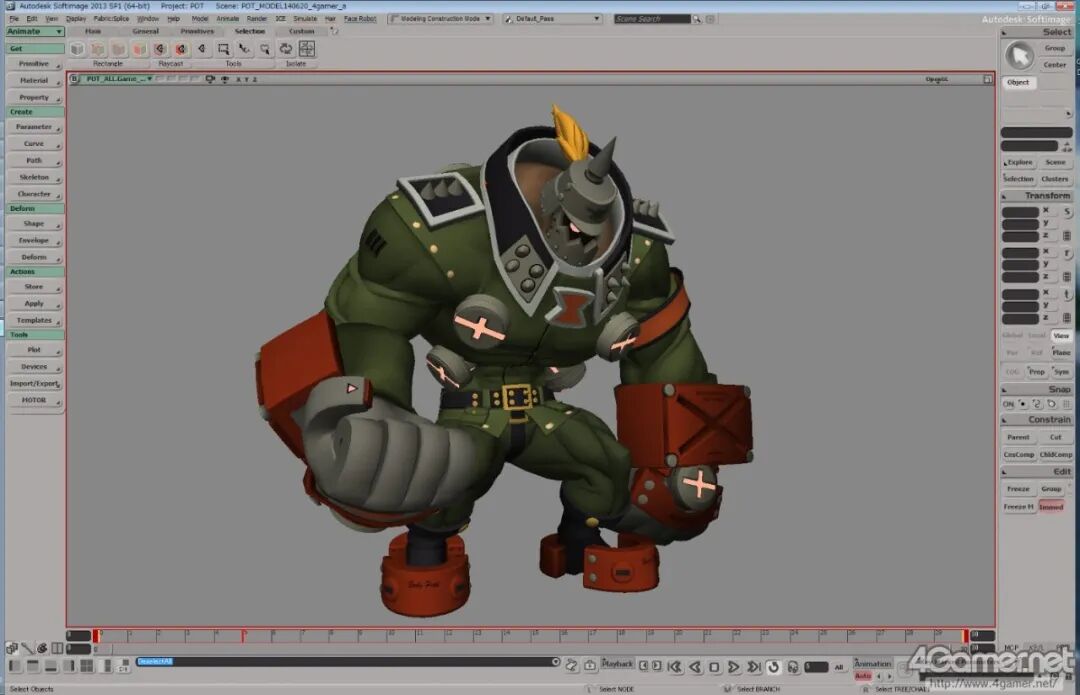Click the Scene Search input field
Screen dimensions: 1080x695
(652, 19)
